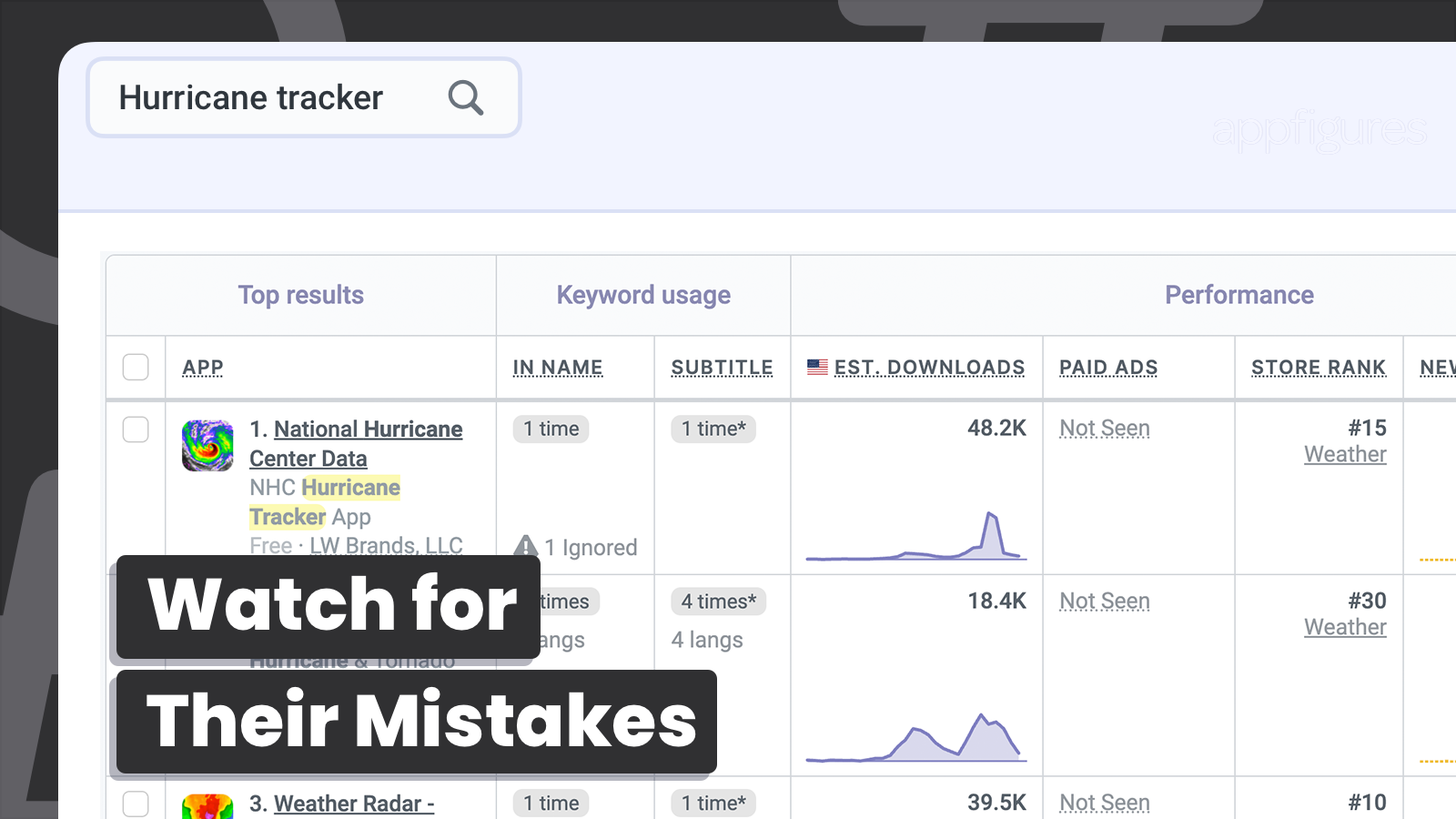Image resolution: width=1456 pixels, height=819 pixels.
Task: Click the #15 store rank value
Action: click(1367, 429)
